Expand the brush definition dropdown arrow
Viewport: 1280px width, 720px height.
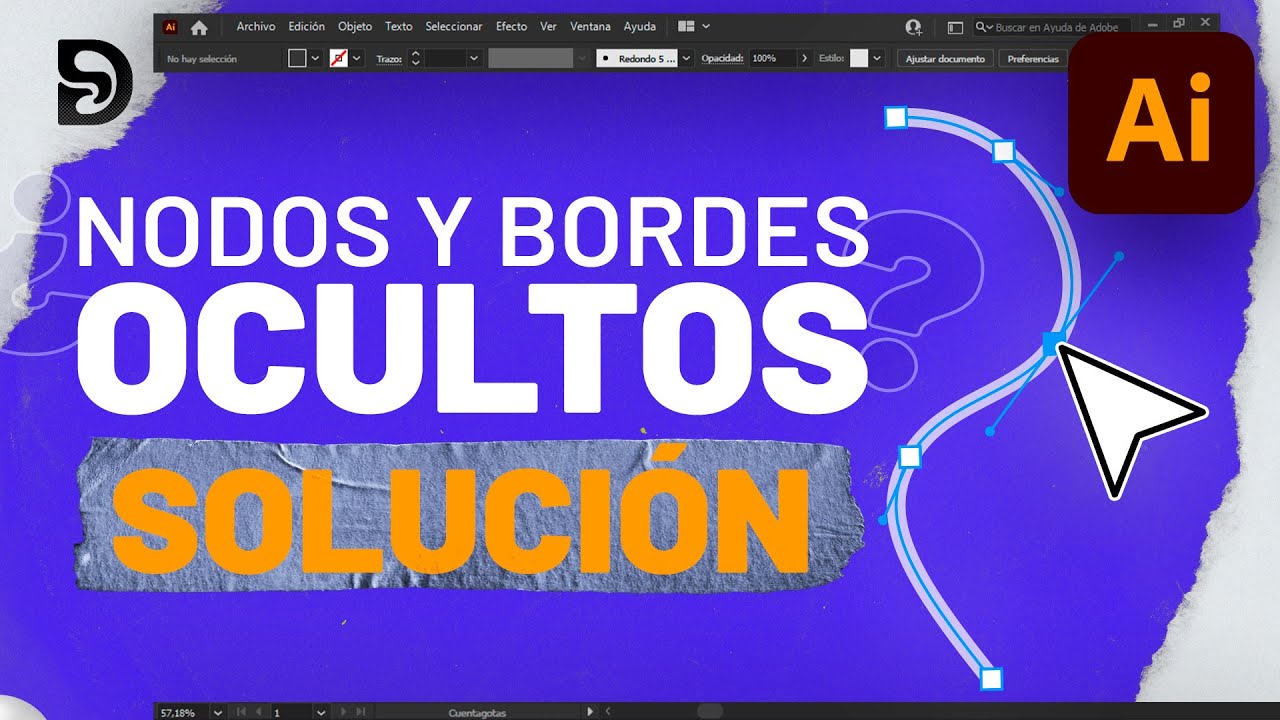[687, 59]
